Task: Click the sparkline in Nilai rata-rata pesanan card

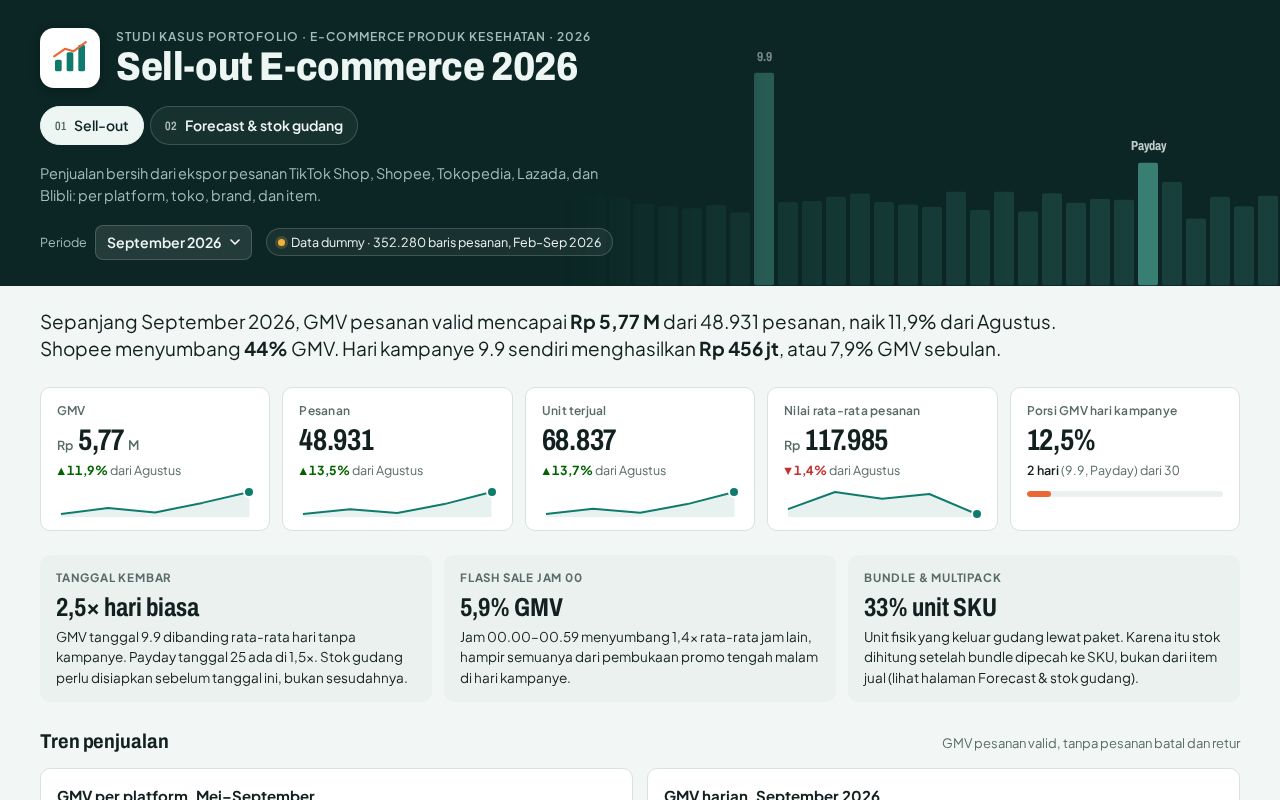Action: tap(882, 503)
